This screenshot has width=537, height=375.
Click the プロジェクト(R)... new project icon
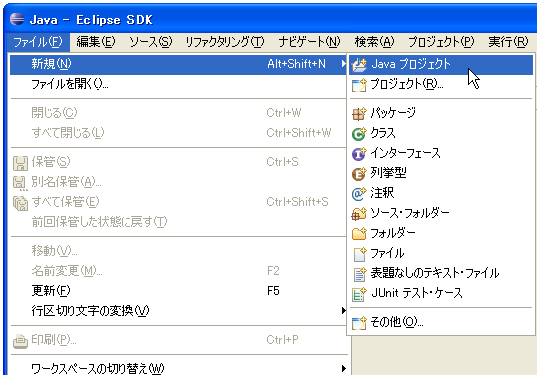(359, 85)
